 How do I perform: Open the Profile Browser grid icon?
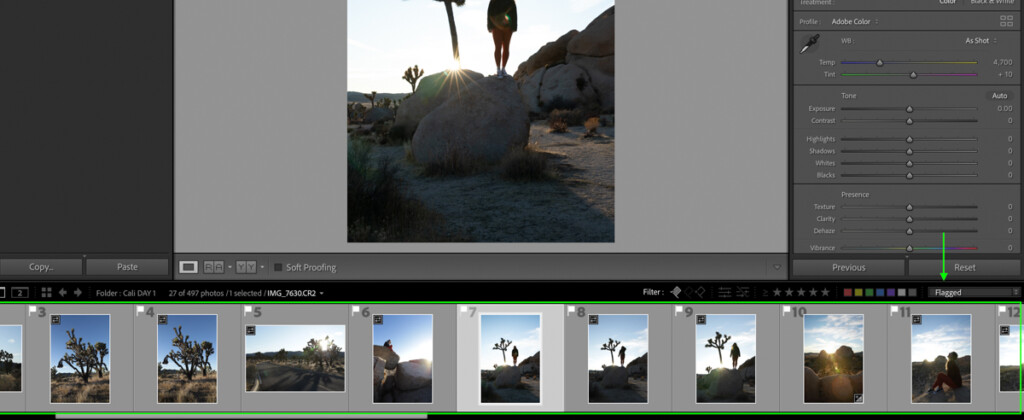pyautogui.click(x=1006, y=22)
